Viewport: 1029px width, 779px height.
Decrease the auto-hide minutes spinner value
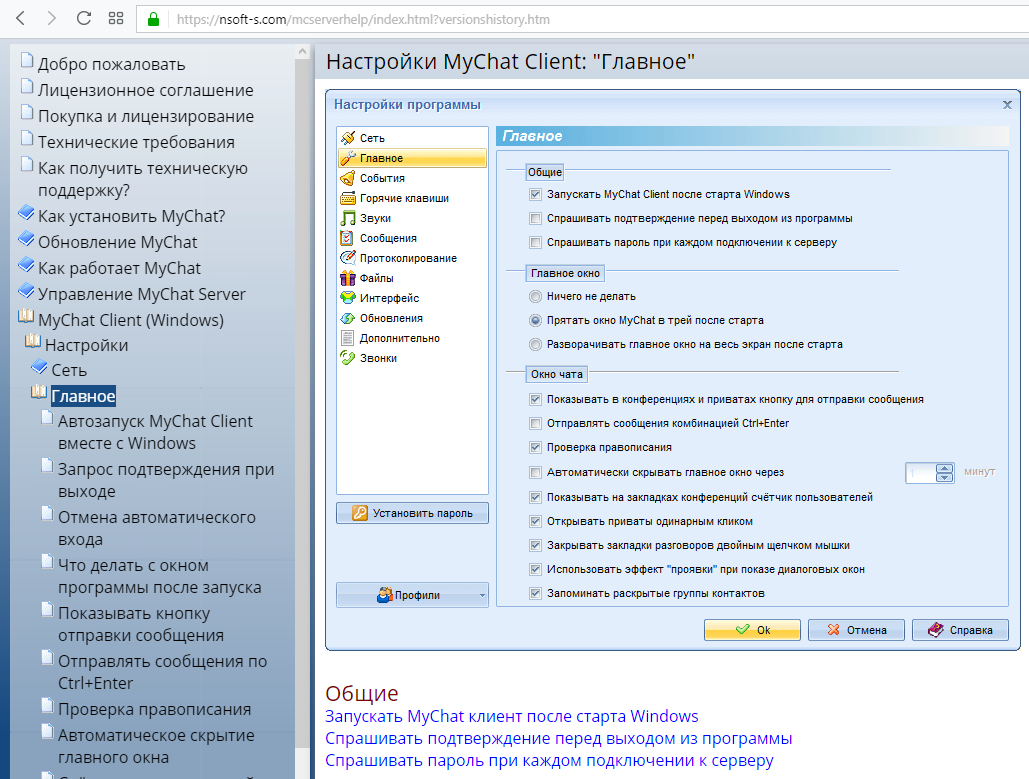(x=944, y=477)
